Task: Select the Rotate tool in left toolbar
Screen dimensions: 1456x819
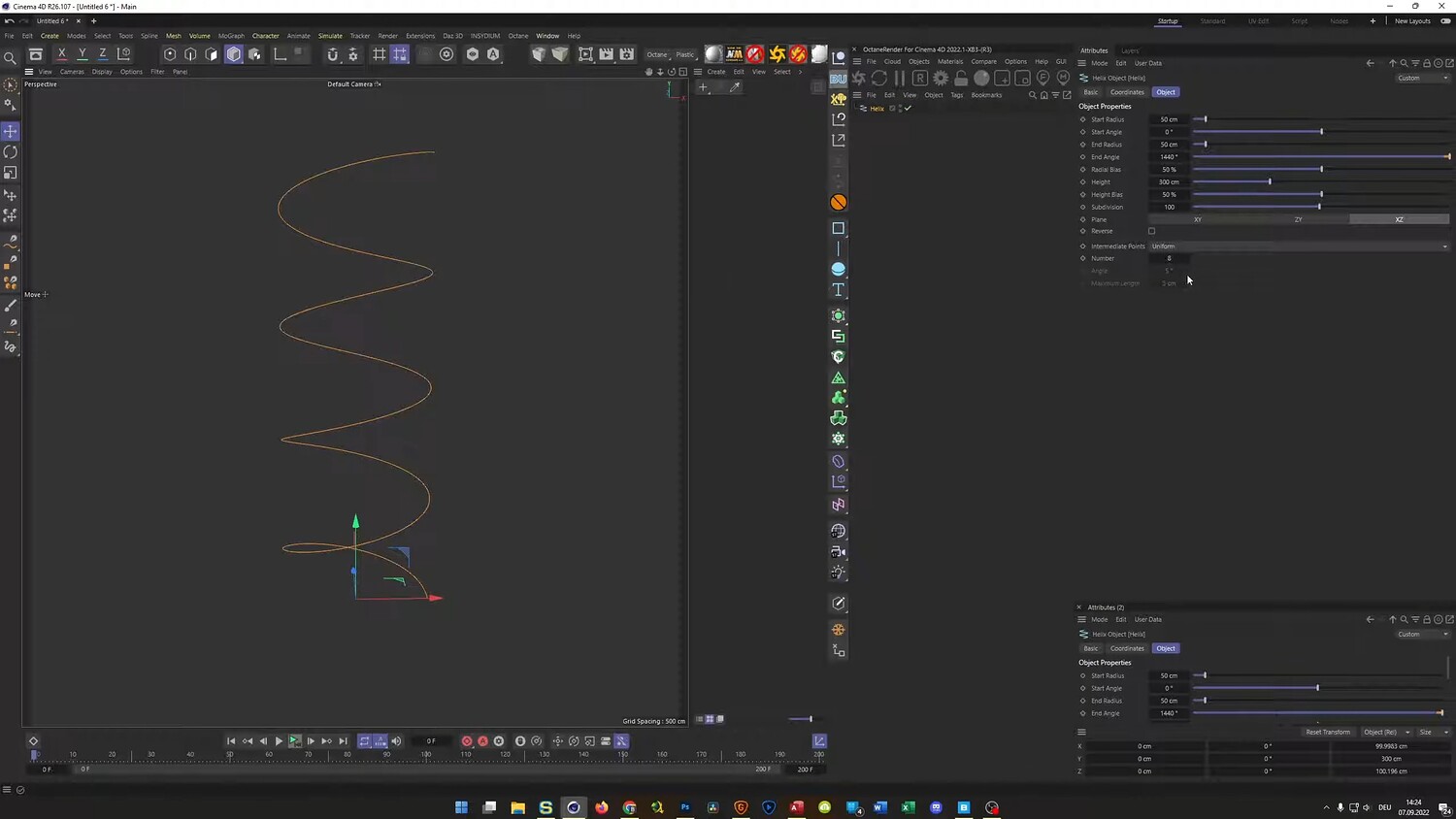Action: (11, 152)
